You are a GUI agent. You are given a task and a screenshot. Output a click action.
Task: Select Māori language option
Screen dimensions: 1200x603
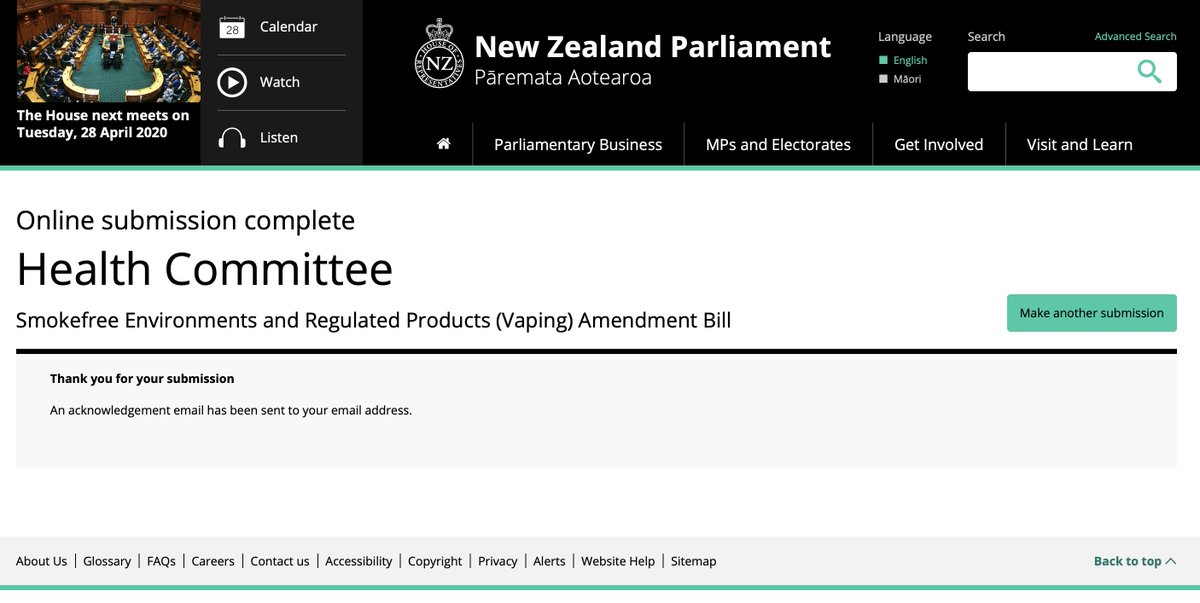pos(900,78)
